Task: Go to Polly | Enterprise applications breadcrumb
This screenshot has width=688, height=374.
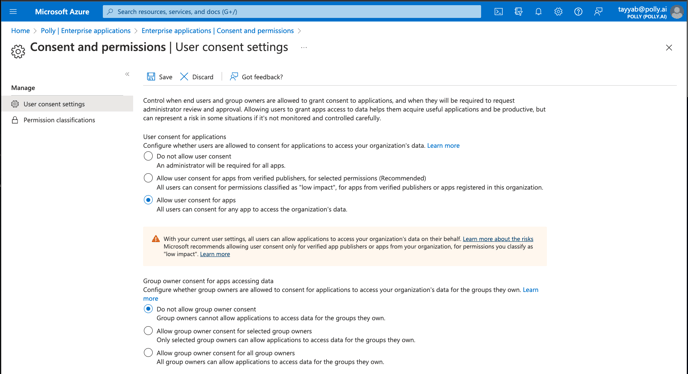Action: (x=86, y=31)
